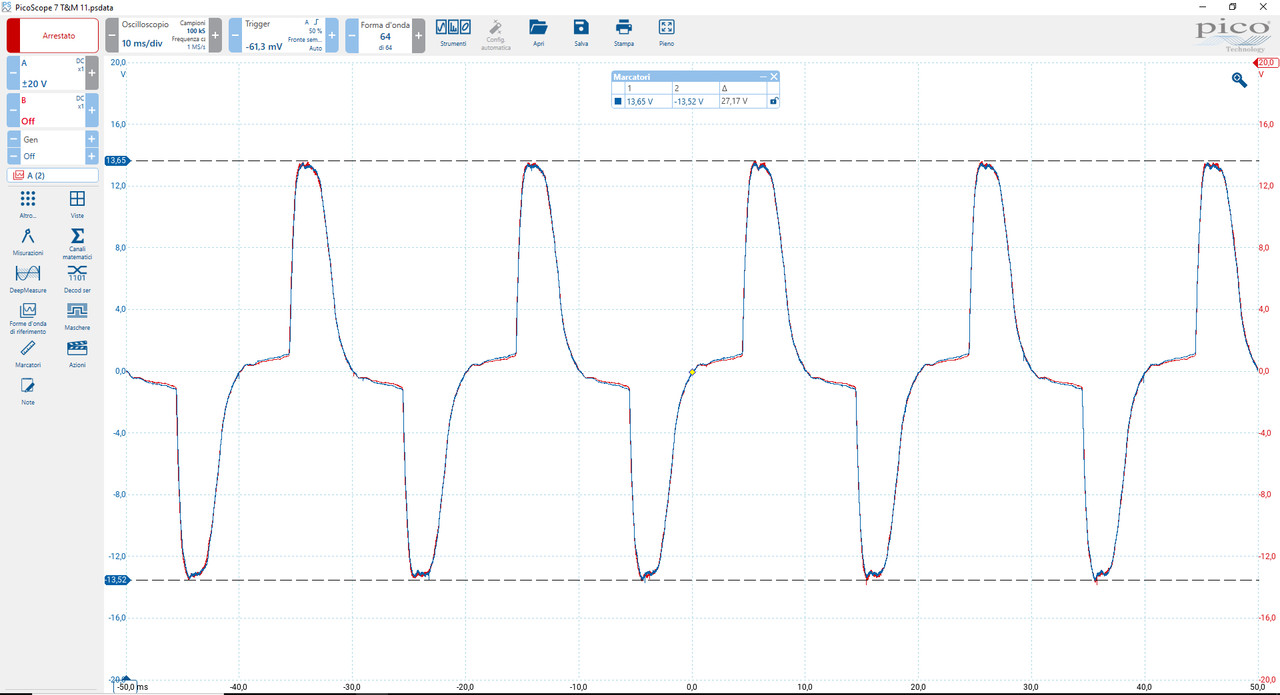Click the Config. automatica auto setup icon
The width and height of the screenshot is (1280, 695).
pyautogui.click(x=497, y=34)
